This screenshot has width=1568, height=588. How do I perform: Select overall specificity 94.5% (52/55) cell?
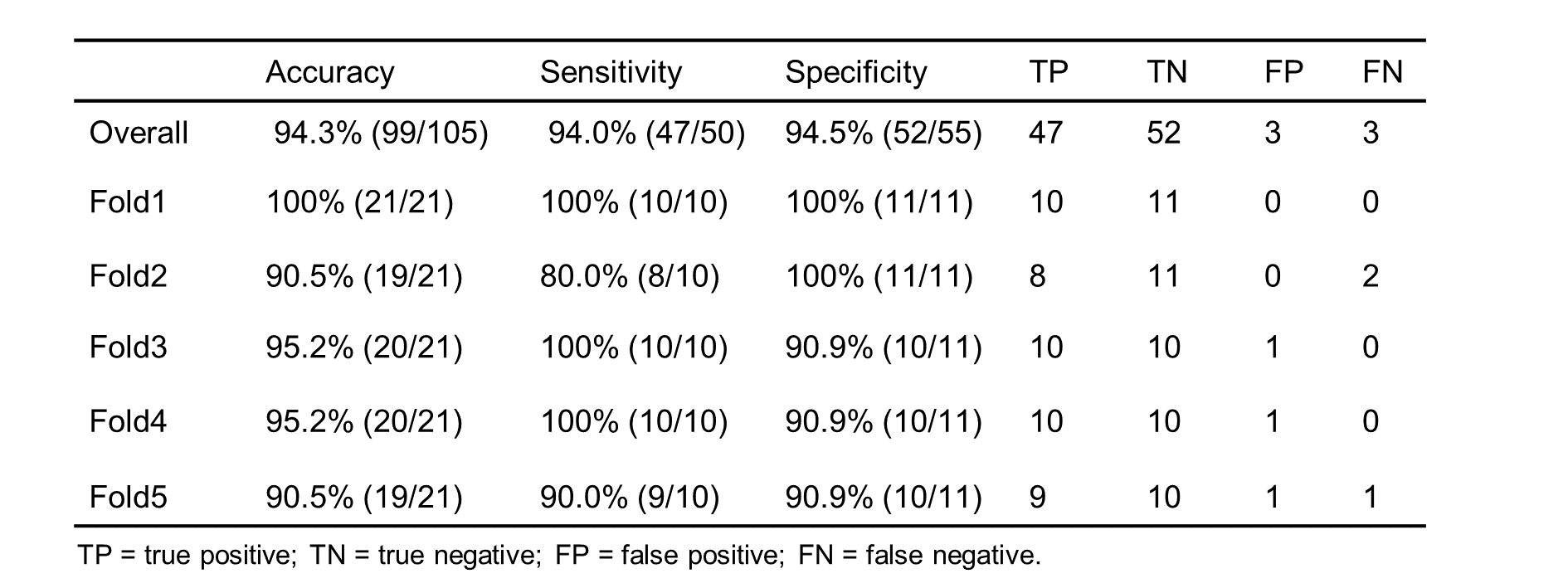tap(884, 134)
